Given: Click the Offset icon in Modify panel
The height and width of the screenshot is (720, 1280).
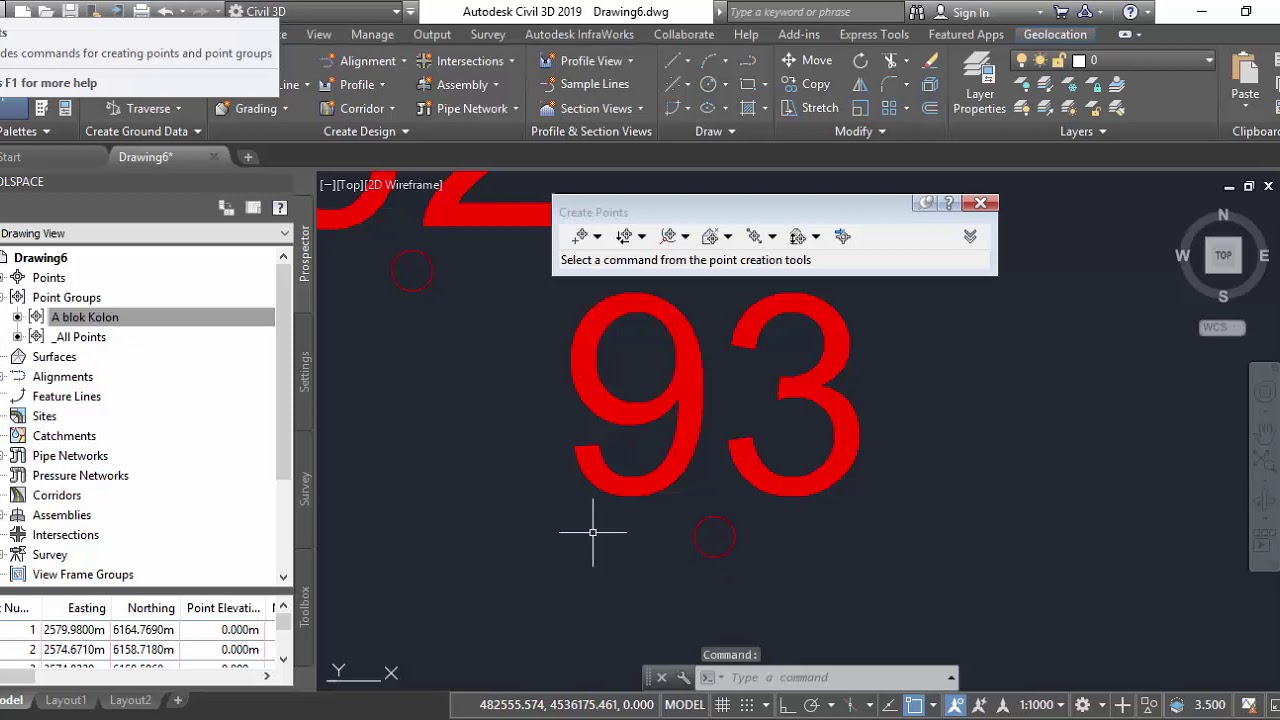Looking at the screenshot, I should coord(930,108).
